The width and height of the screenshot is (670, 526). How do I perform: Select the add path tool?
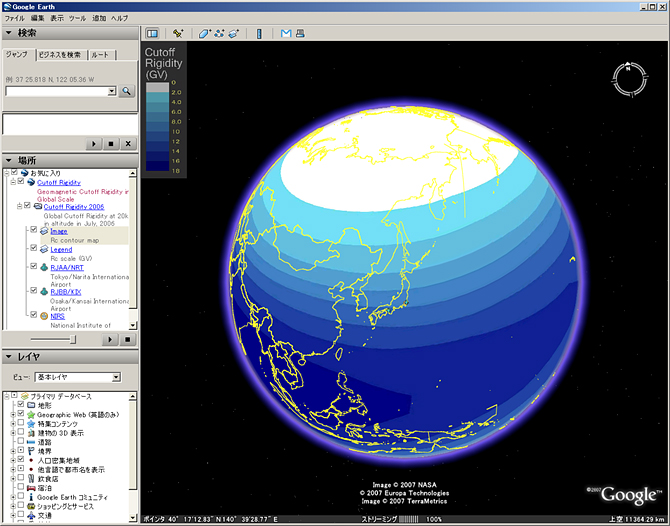click(x=219, y=33)
